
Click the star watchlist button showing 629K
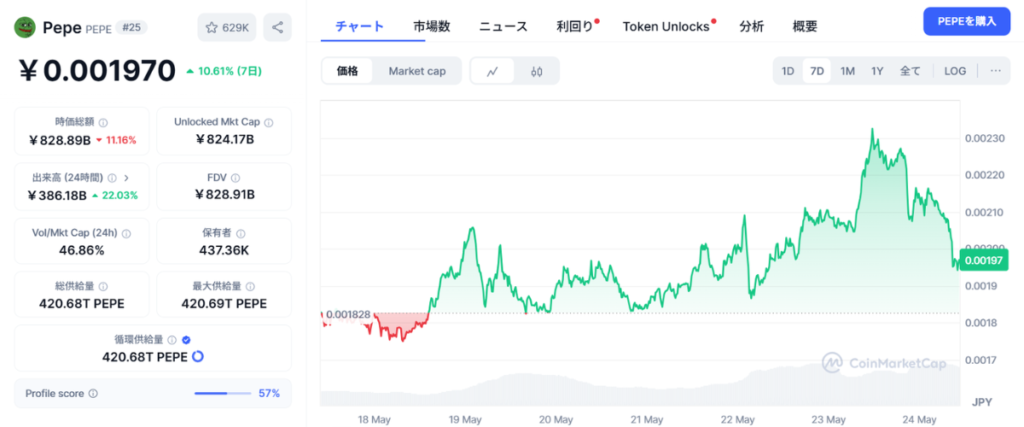point(227,27)
